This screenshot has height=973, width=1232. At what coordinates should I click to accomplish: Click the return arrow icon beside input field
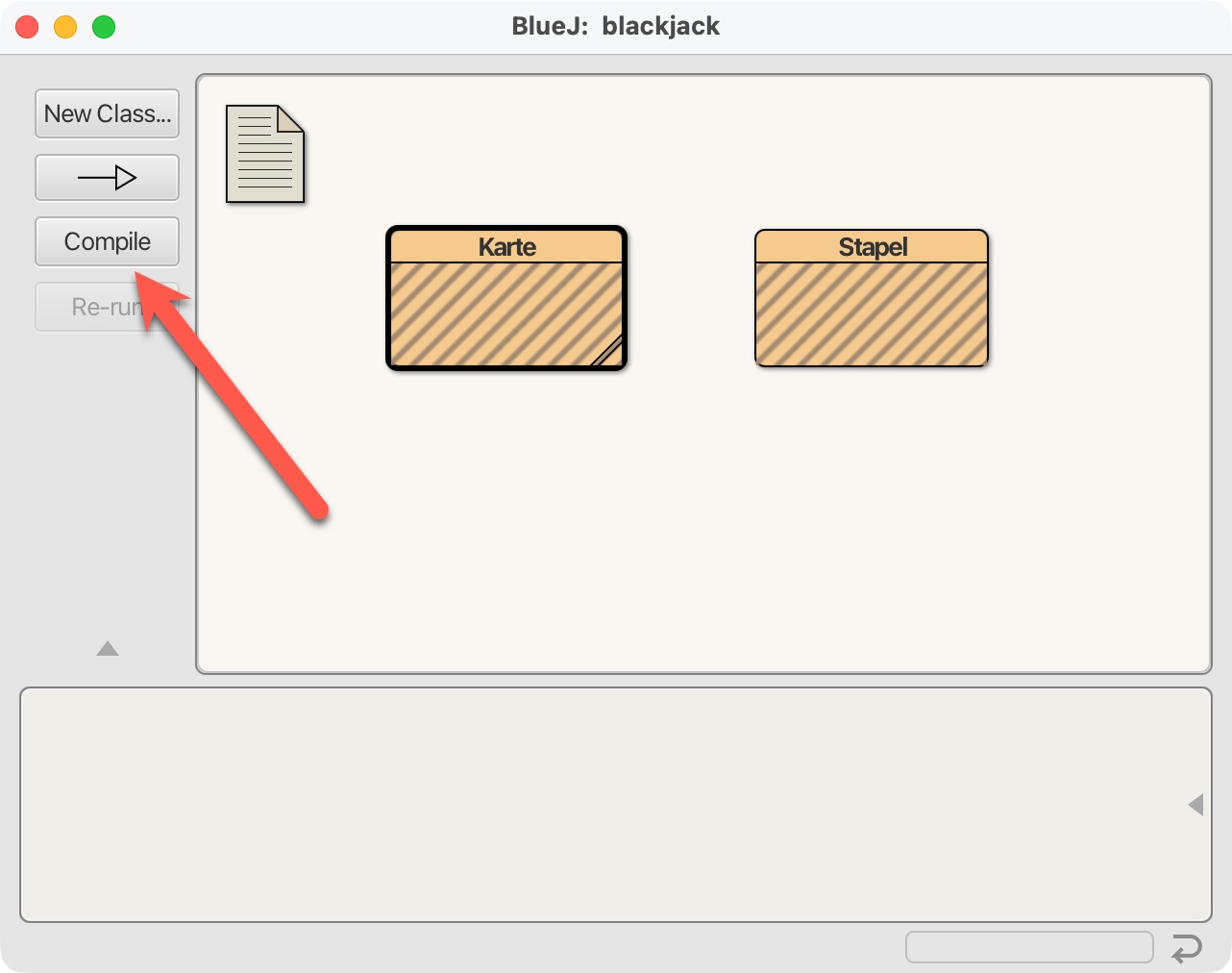click(1187, 948)
